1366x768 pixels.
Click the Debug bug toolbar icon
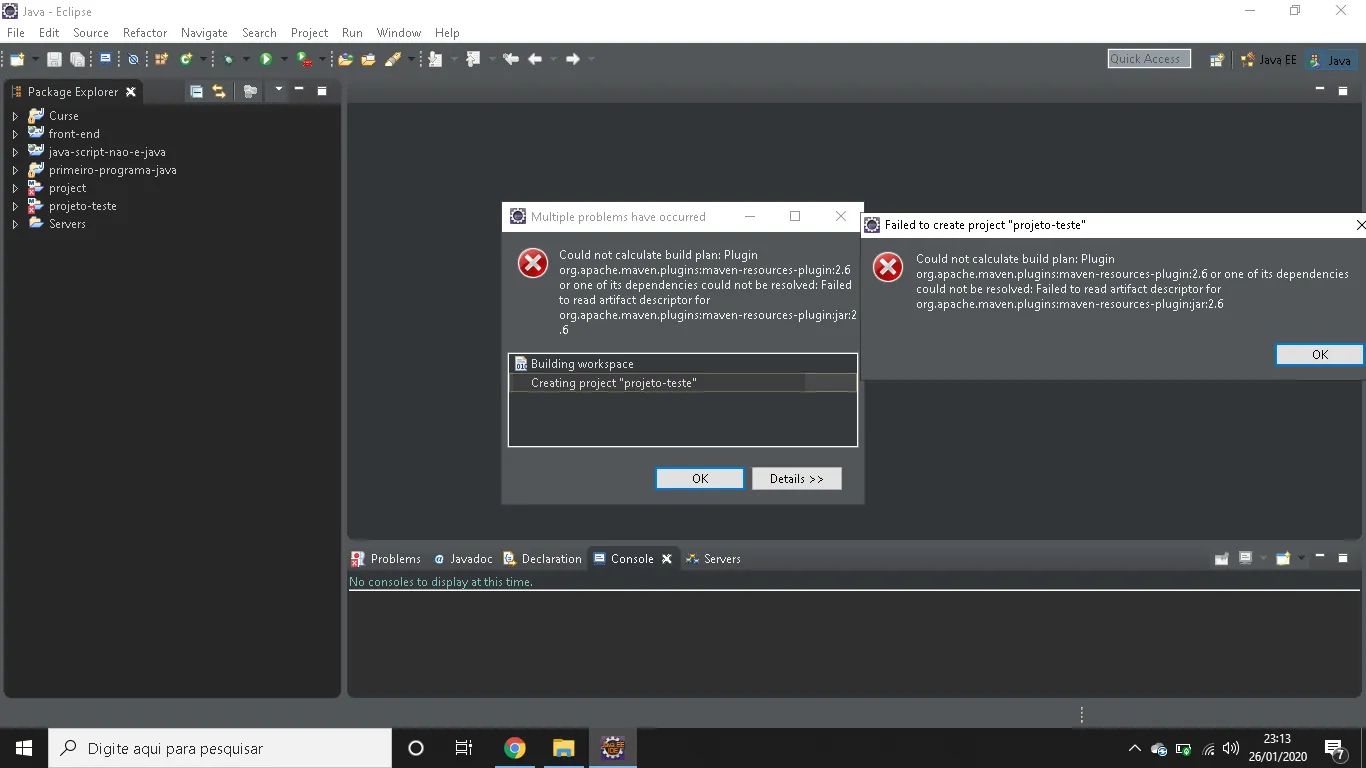[229, 60]
